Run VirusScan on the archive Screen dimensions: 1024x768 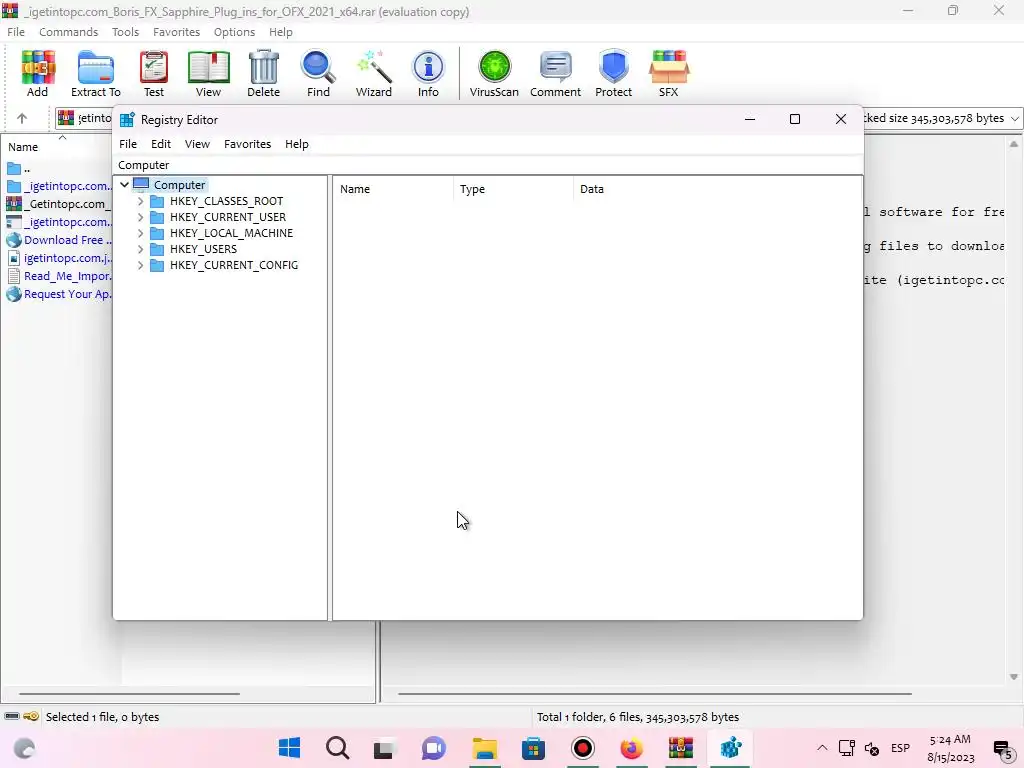494,73
